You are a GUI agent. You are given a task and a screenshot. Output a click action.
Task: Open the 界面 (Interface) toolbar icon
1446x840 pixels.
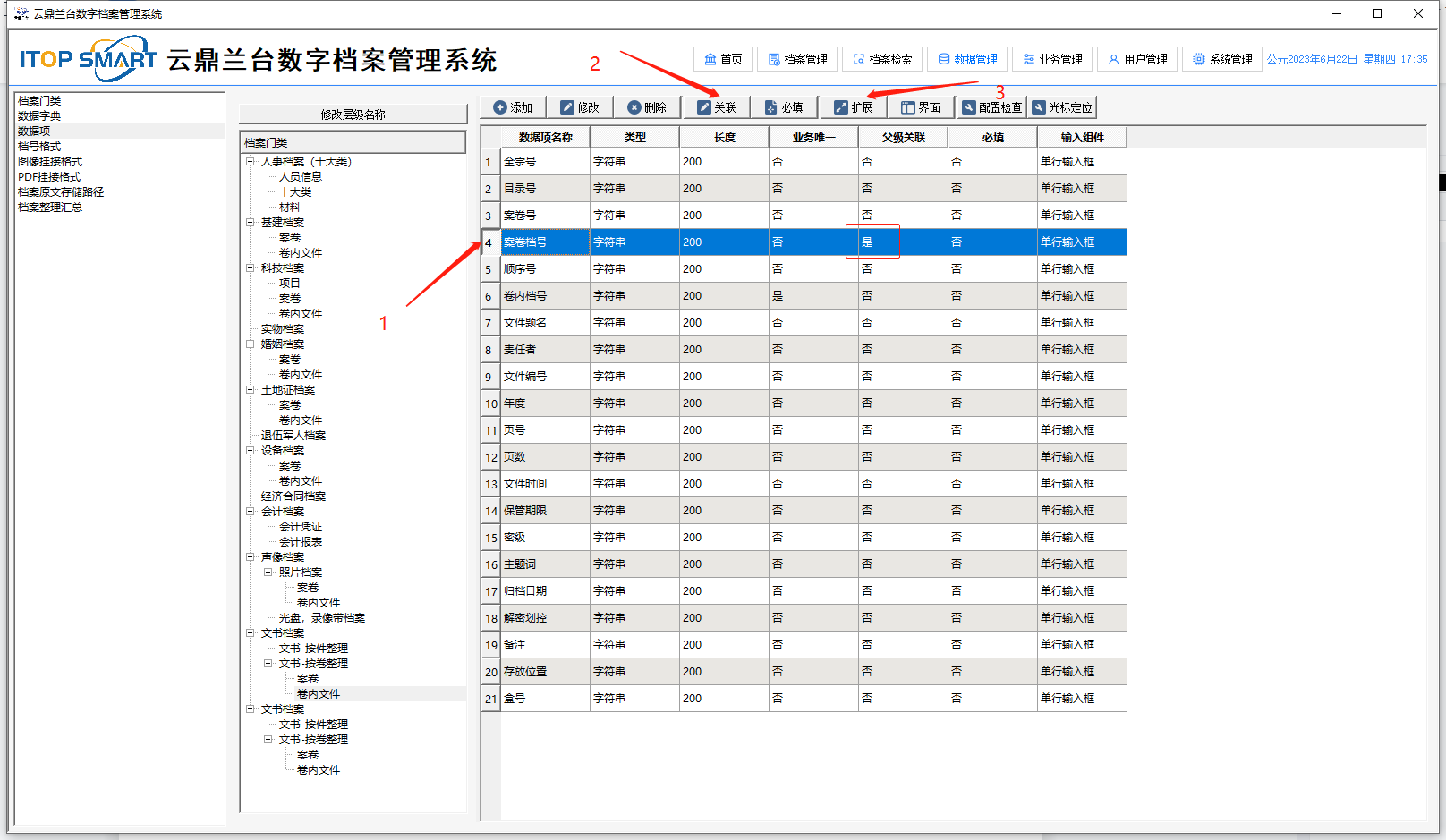click(908, 107)
